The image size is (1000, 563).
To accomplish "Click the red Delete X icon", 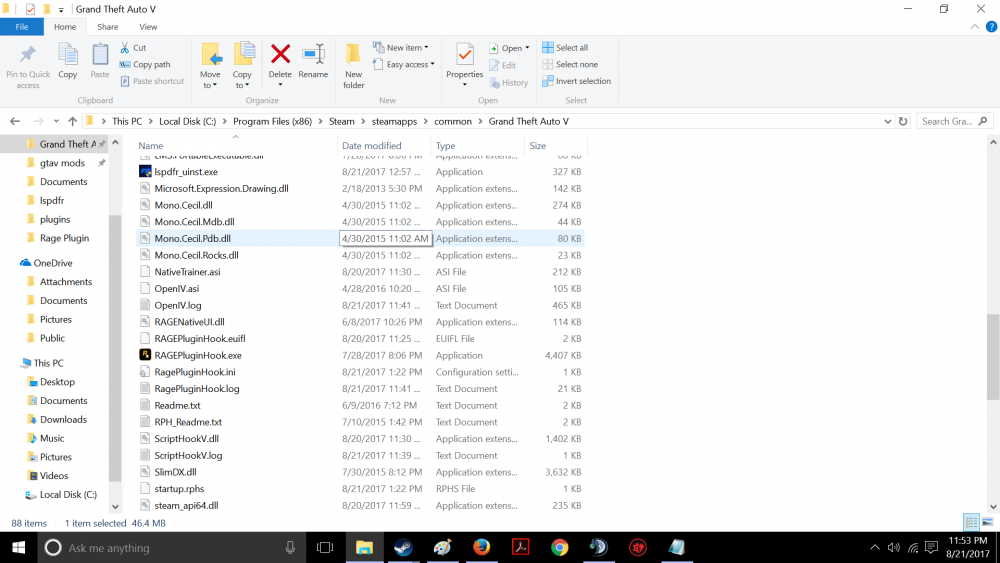I will 280,54.
